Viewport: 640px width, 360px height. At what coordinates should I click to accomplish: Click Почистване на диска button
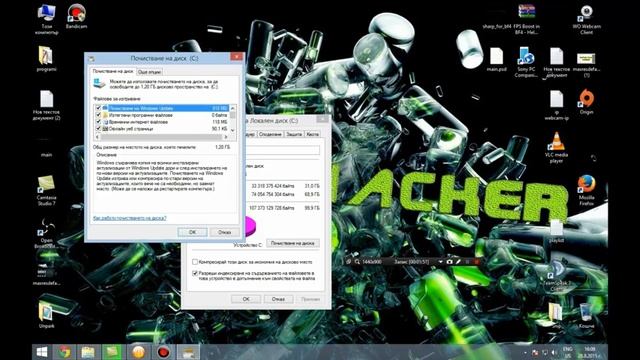point(293,243)
